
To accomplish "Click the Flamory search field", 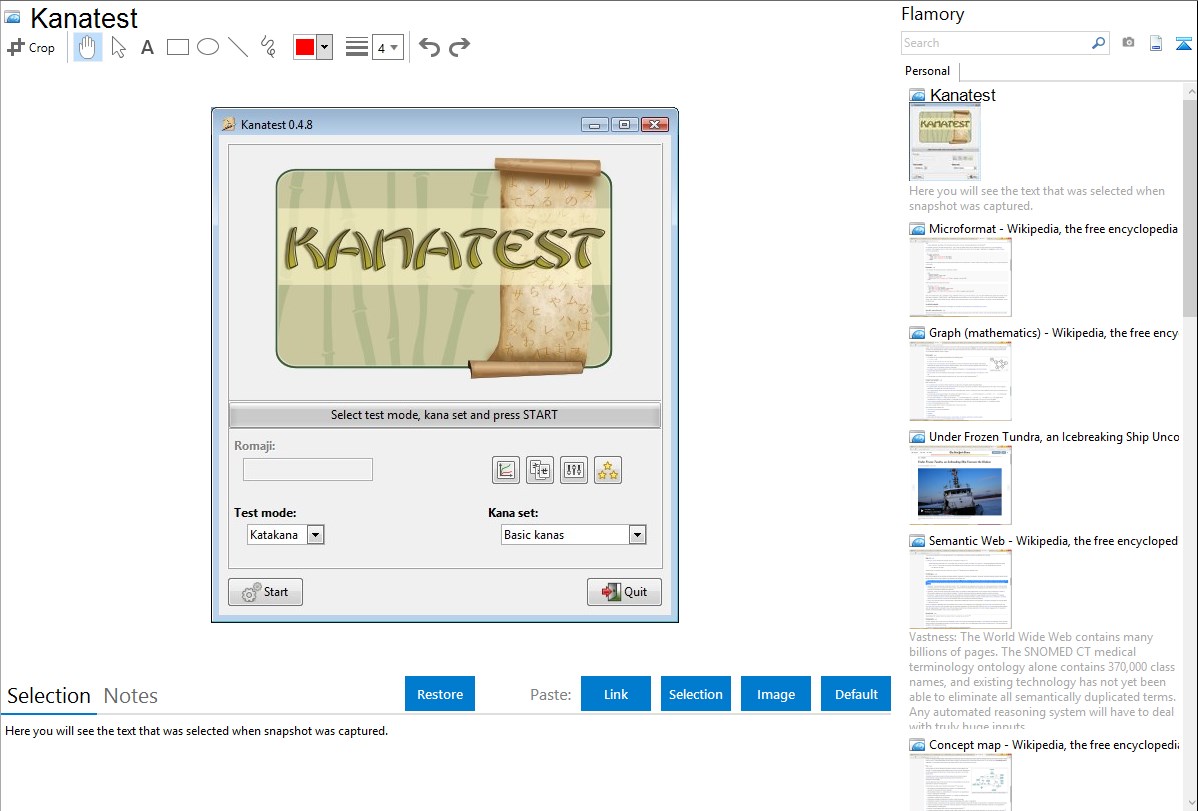I will [x=995, y=43].
